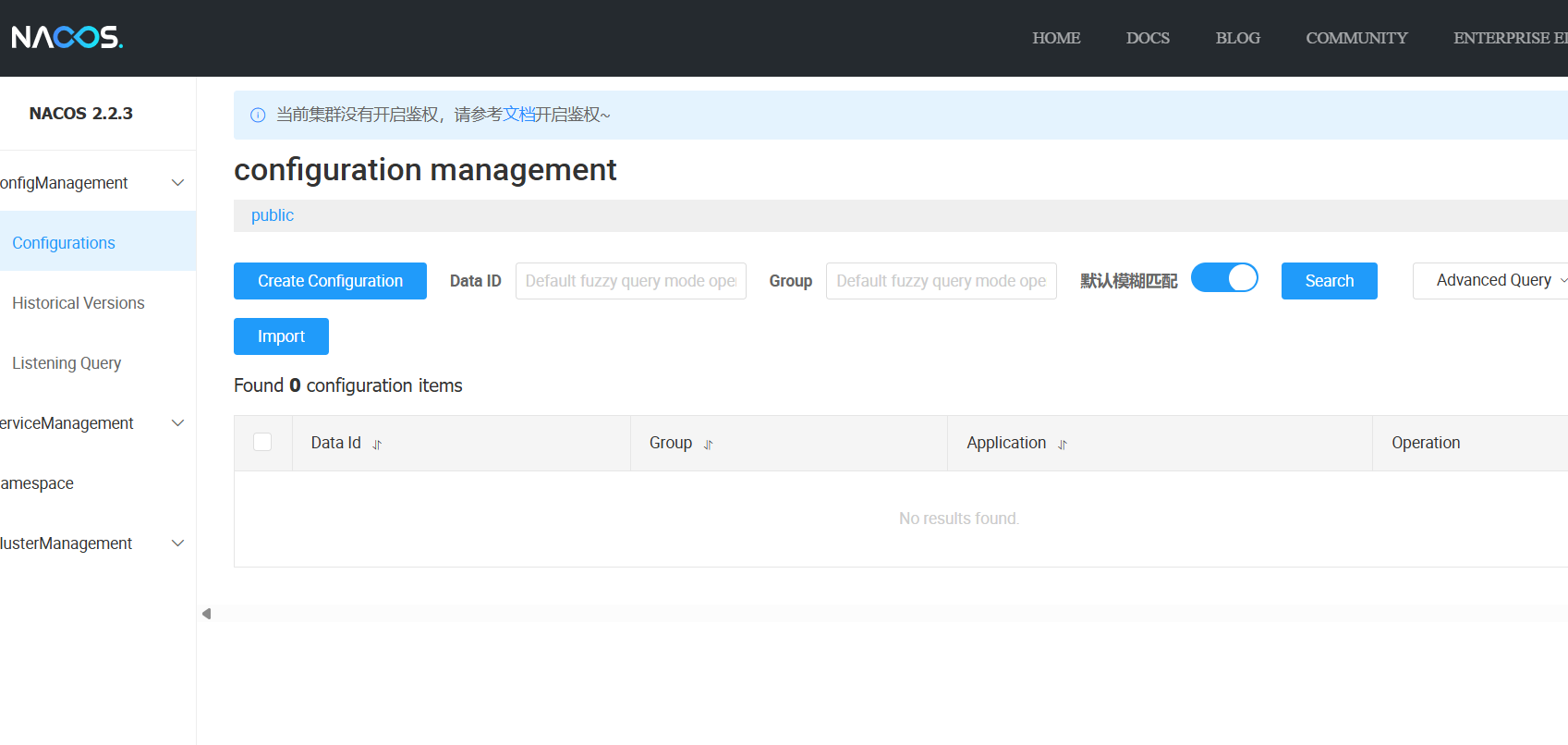Screen dimensions: 1568x745
Task: Focus the Group input field
Action: coord(942,281)
